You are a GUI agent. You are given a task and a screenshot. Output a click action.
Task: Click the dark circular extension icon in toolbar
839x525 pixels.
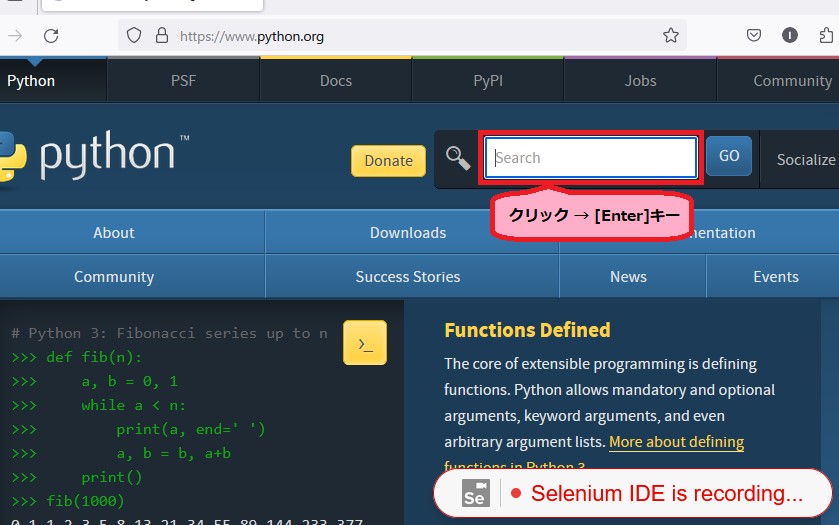click(790, 35)
